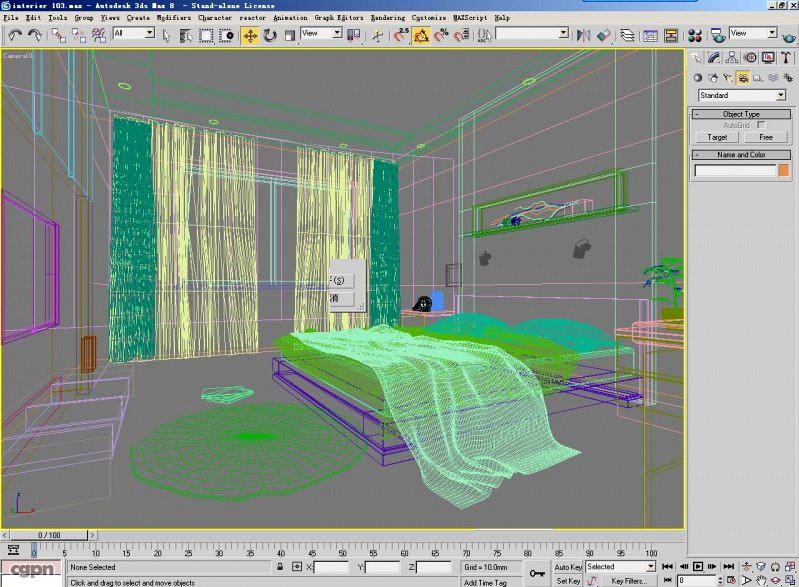Toggle the Percent Snap button
This screenshot has width=799, height=587.
441,35
